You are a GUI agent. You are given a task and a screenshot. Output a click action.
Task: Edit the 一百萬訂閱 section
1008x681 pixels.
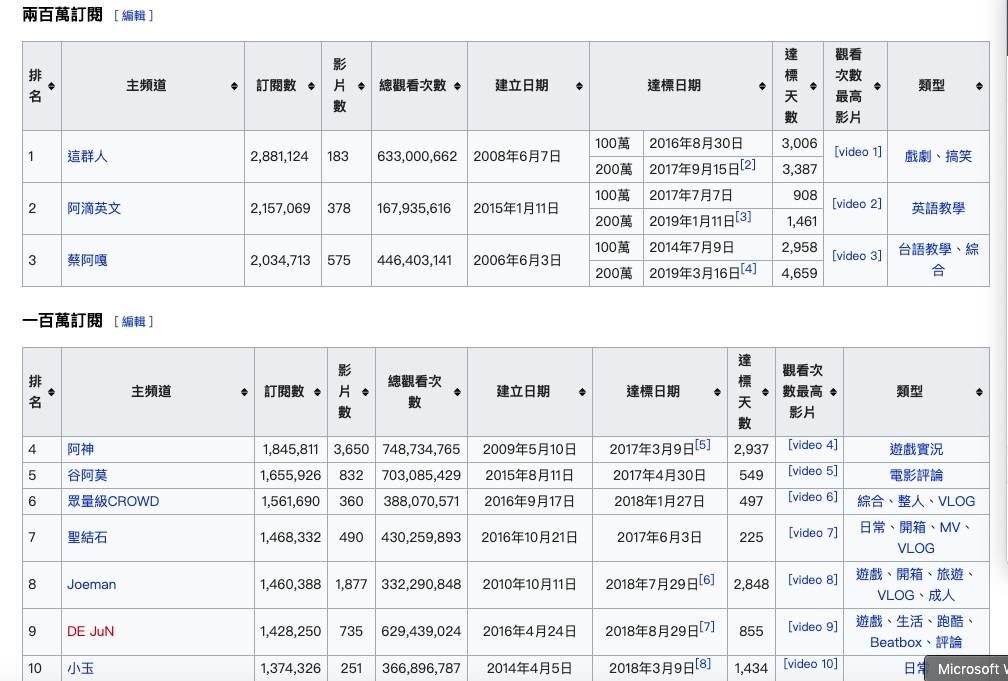(133, 321)
